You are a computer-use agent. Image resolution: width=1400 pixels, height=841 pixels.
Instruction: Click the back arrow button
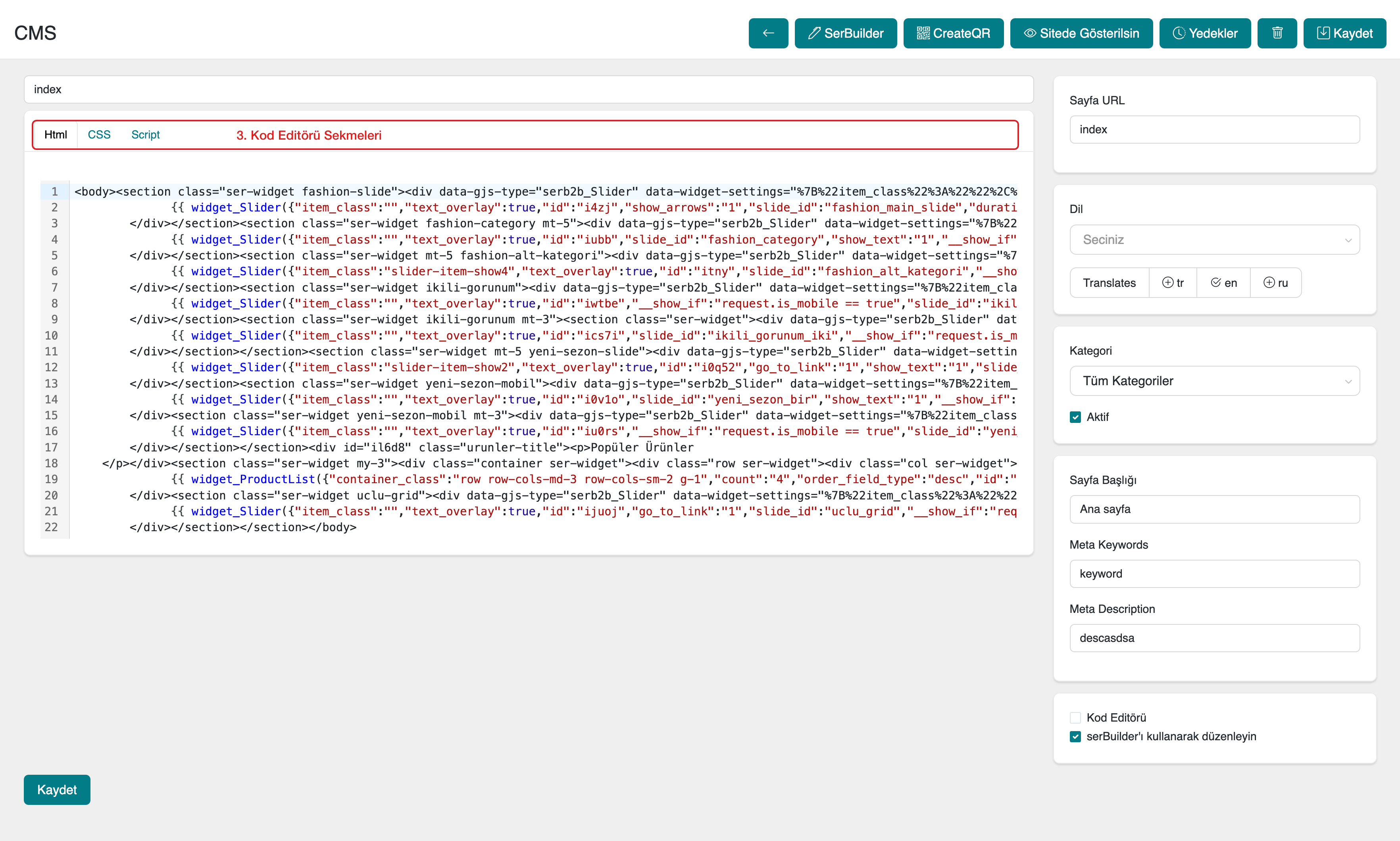[x=768, y=33]
